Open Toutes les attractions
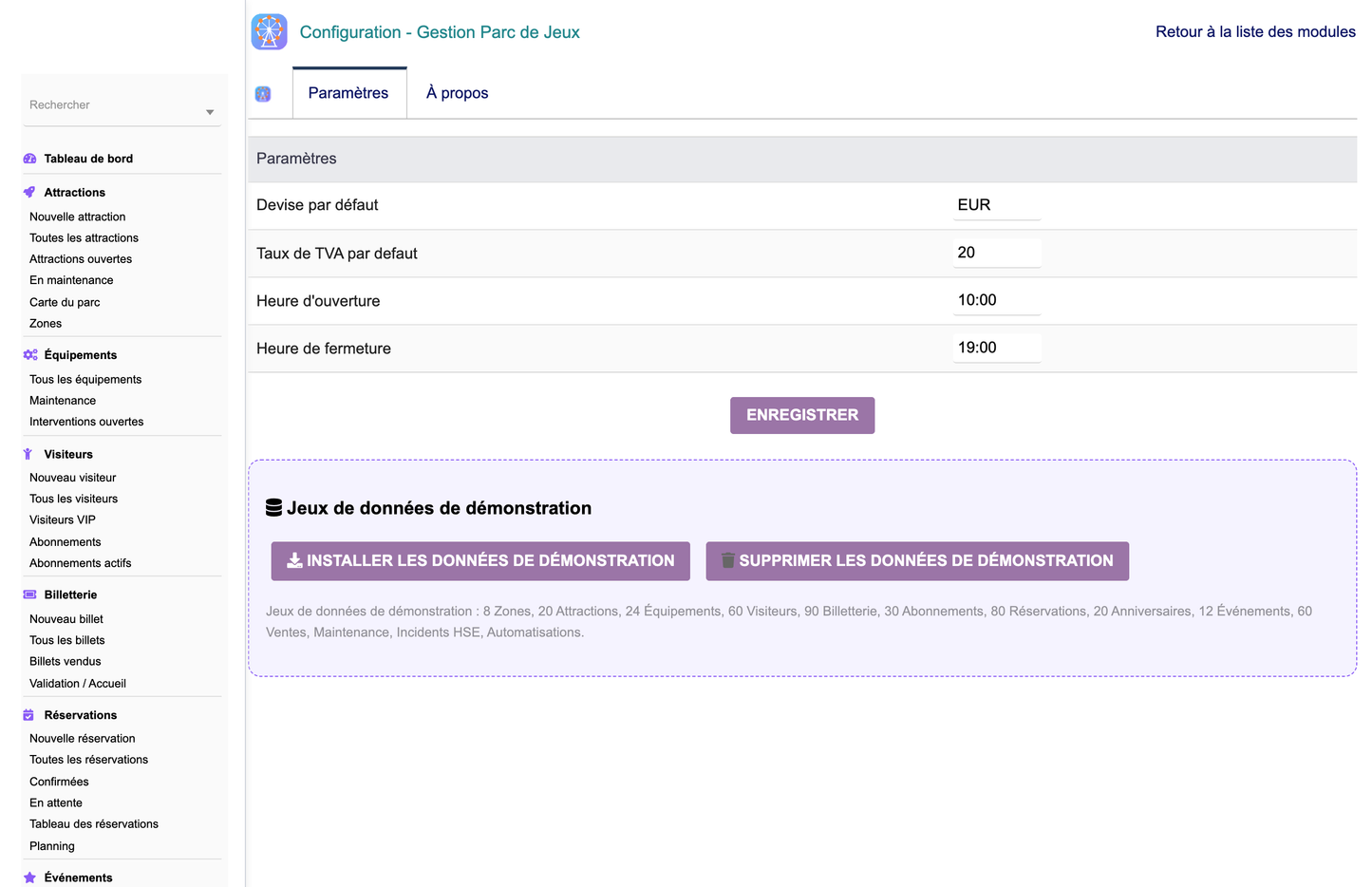Screen dimensions: 1372x887 [84, 238]
